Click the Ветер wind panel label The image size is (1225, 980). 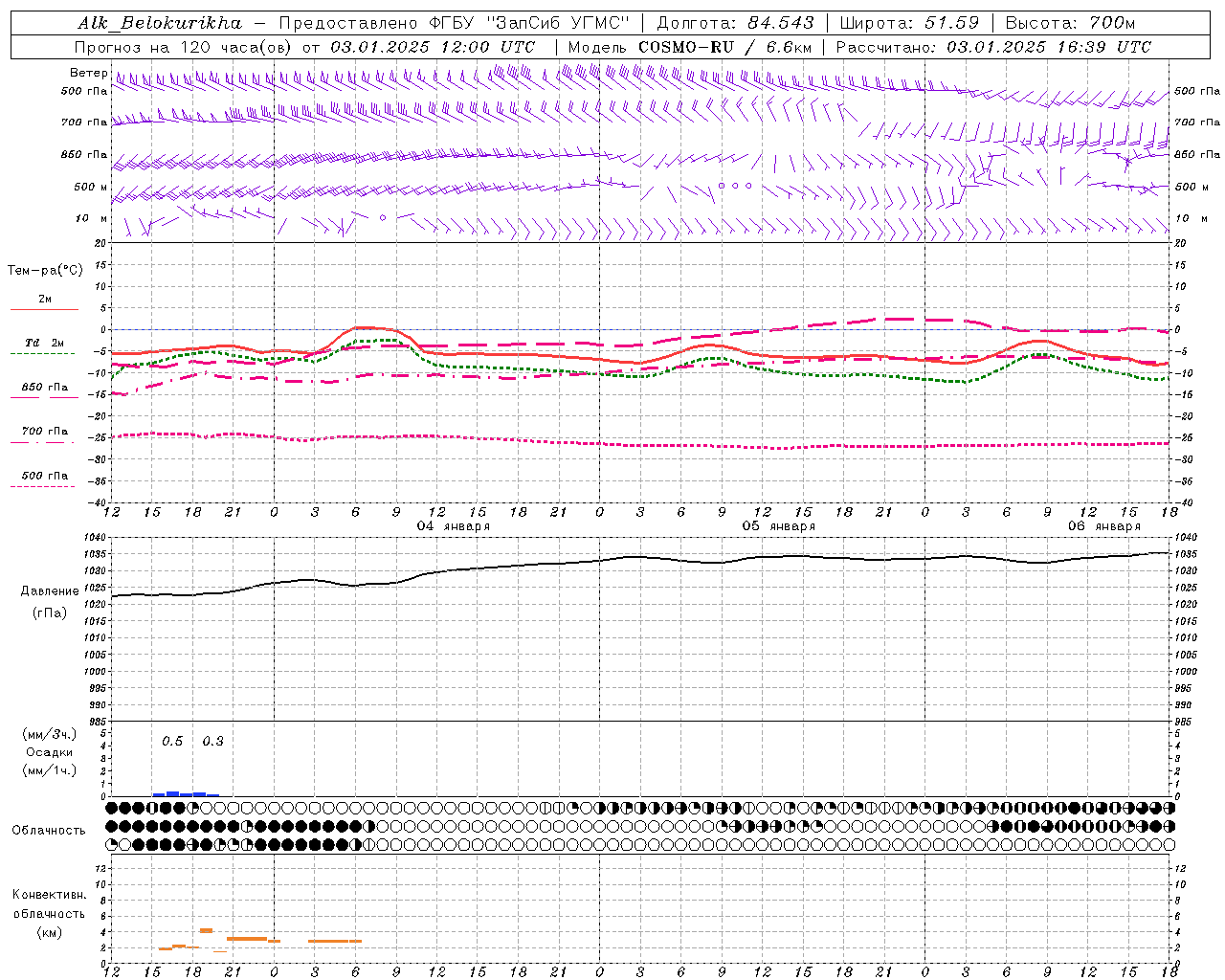click(x=89, y=73)
